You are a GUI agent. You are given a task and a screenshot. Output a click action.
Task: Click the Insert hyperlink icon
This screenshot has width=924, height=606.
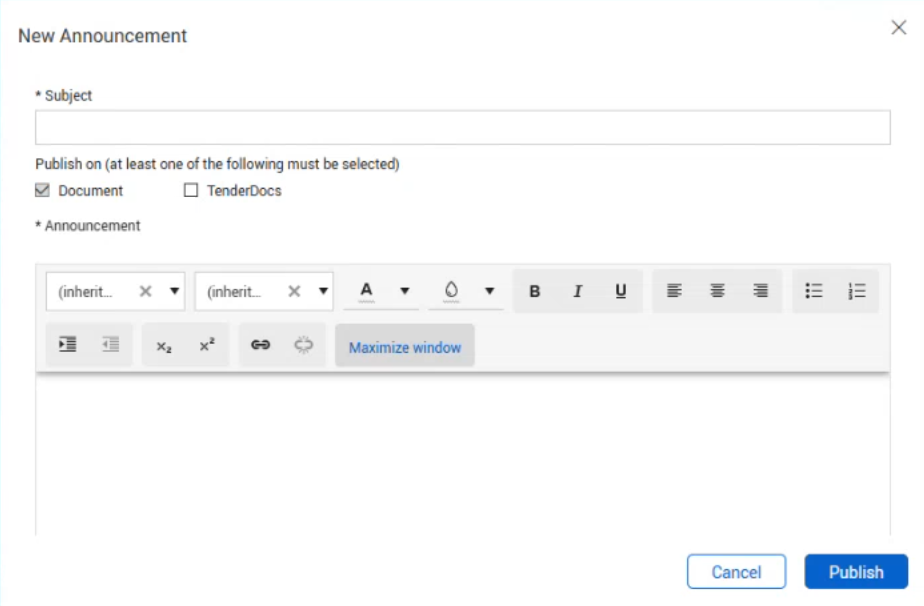pos(260,345)
